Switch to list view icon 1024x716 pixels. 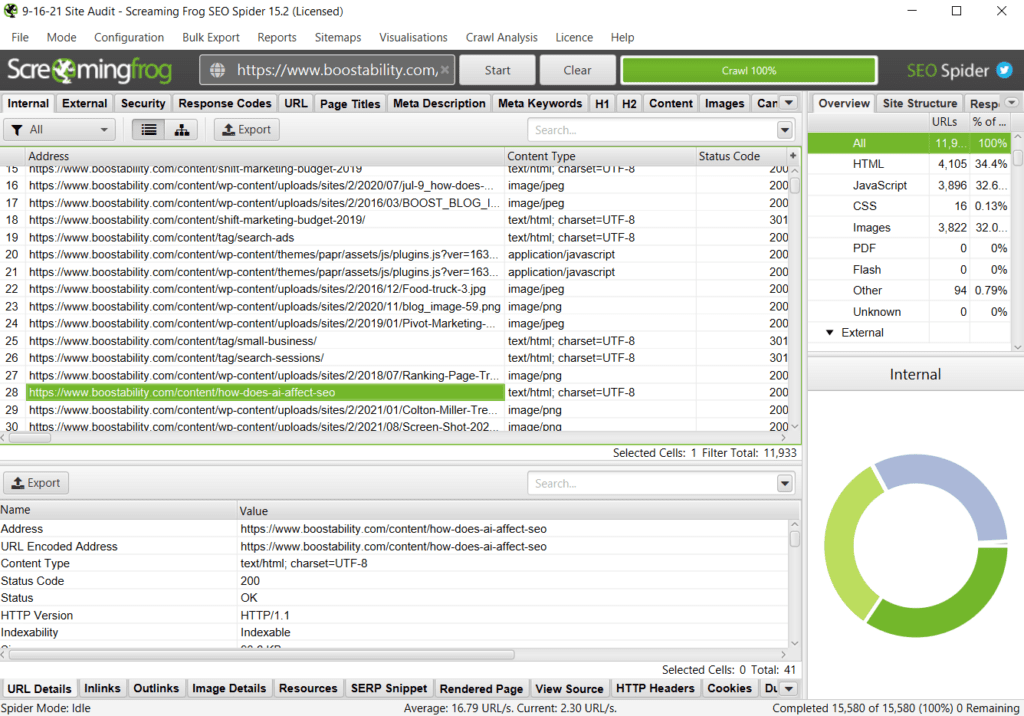click(x=149, y=129)
